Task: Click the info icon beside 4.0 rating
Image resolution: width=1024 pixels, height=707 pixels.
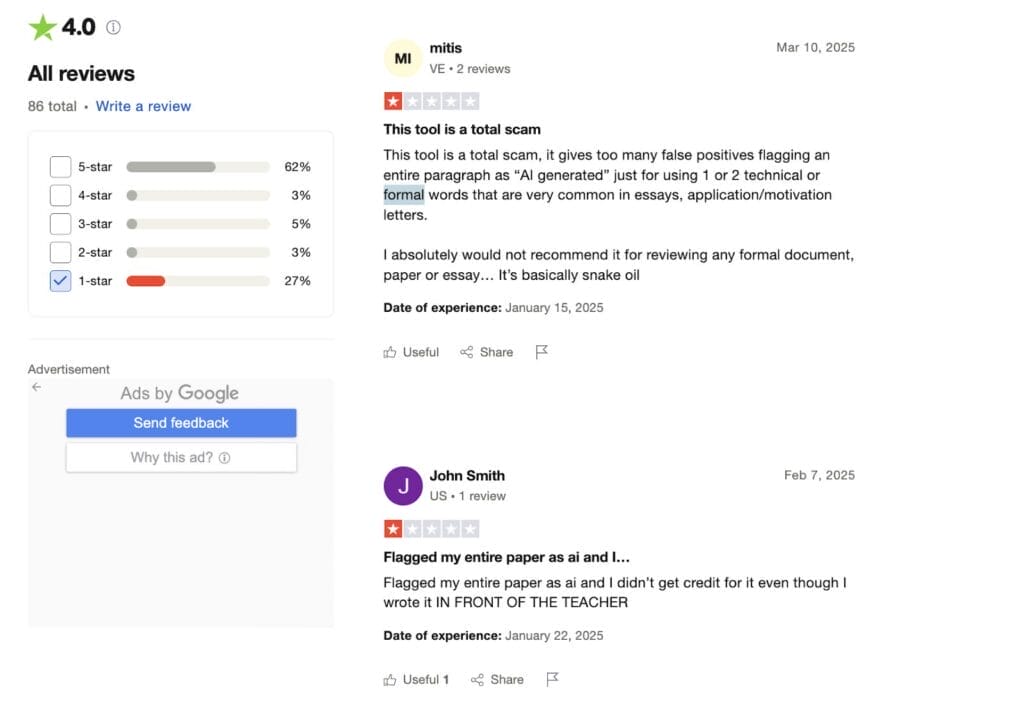Action: click(113, 28)
